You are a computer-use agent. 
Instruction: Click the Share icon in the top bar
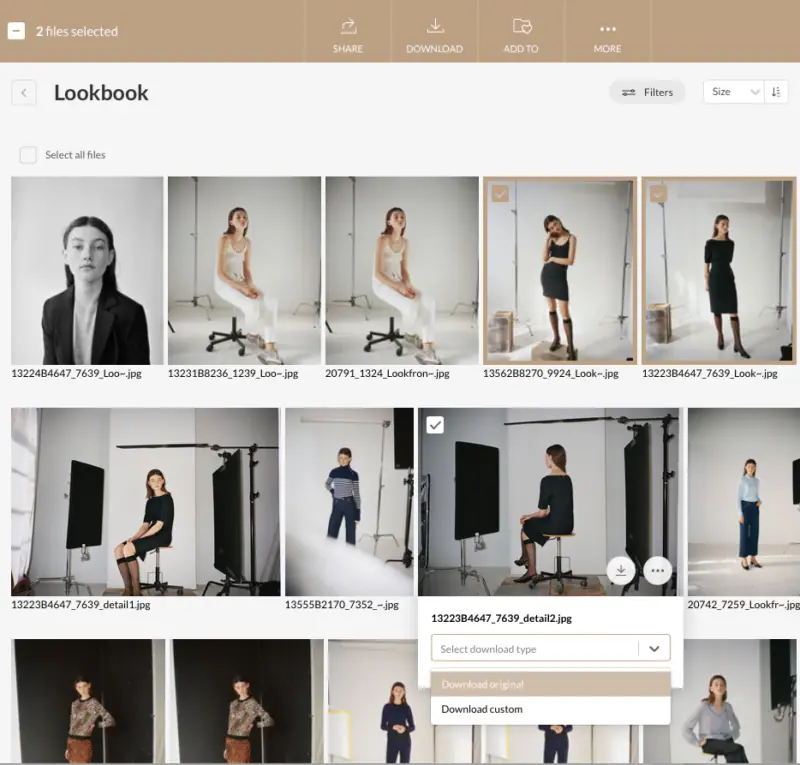[348, 27]
